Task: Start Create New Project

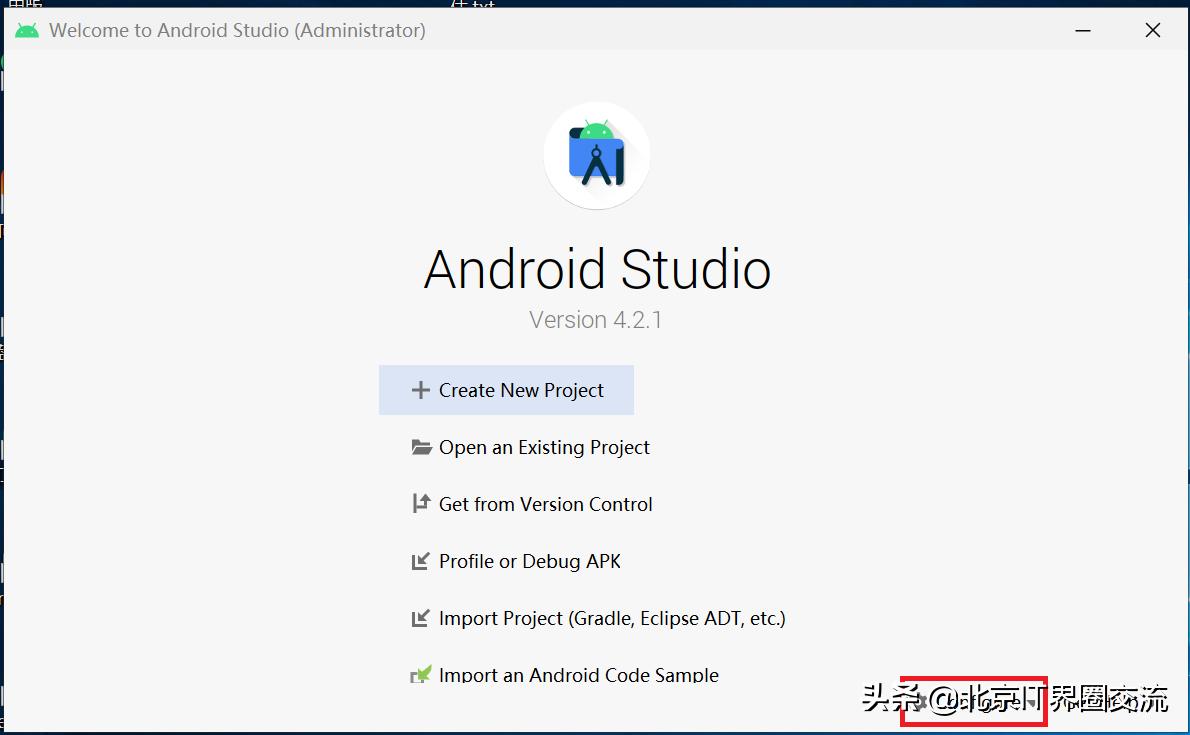Action: tap(506, 390)
